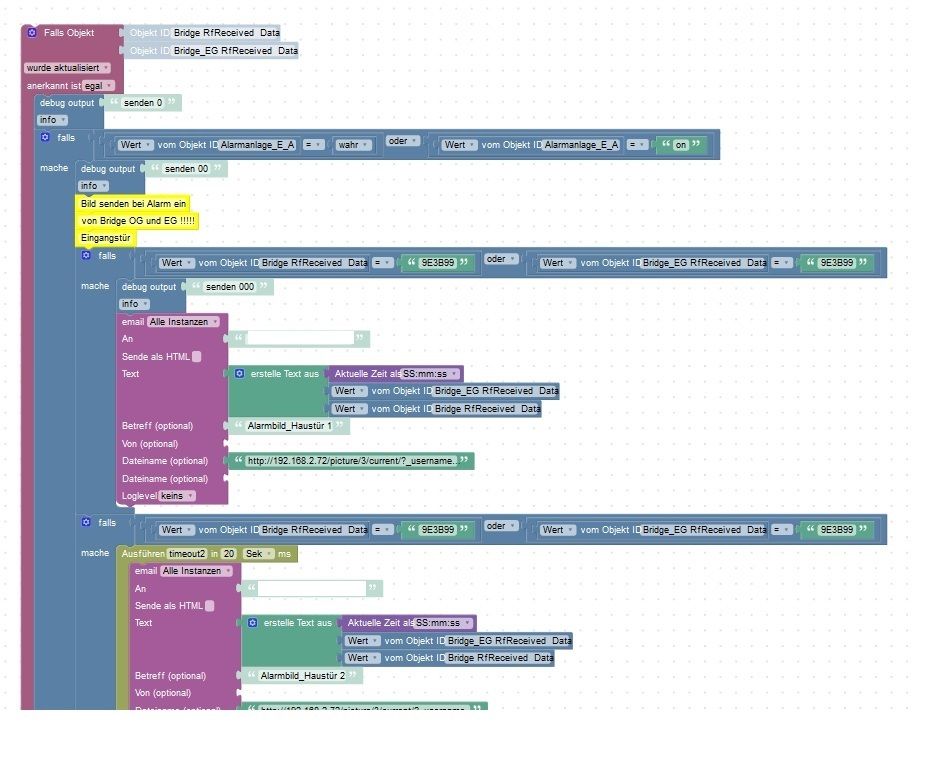Image resolution: width=940 pixels, height=762 pixels.
Task: Open the 'Sek' time unit dropdown
Action: point(259,553)
